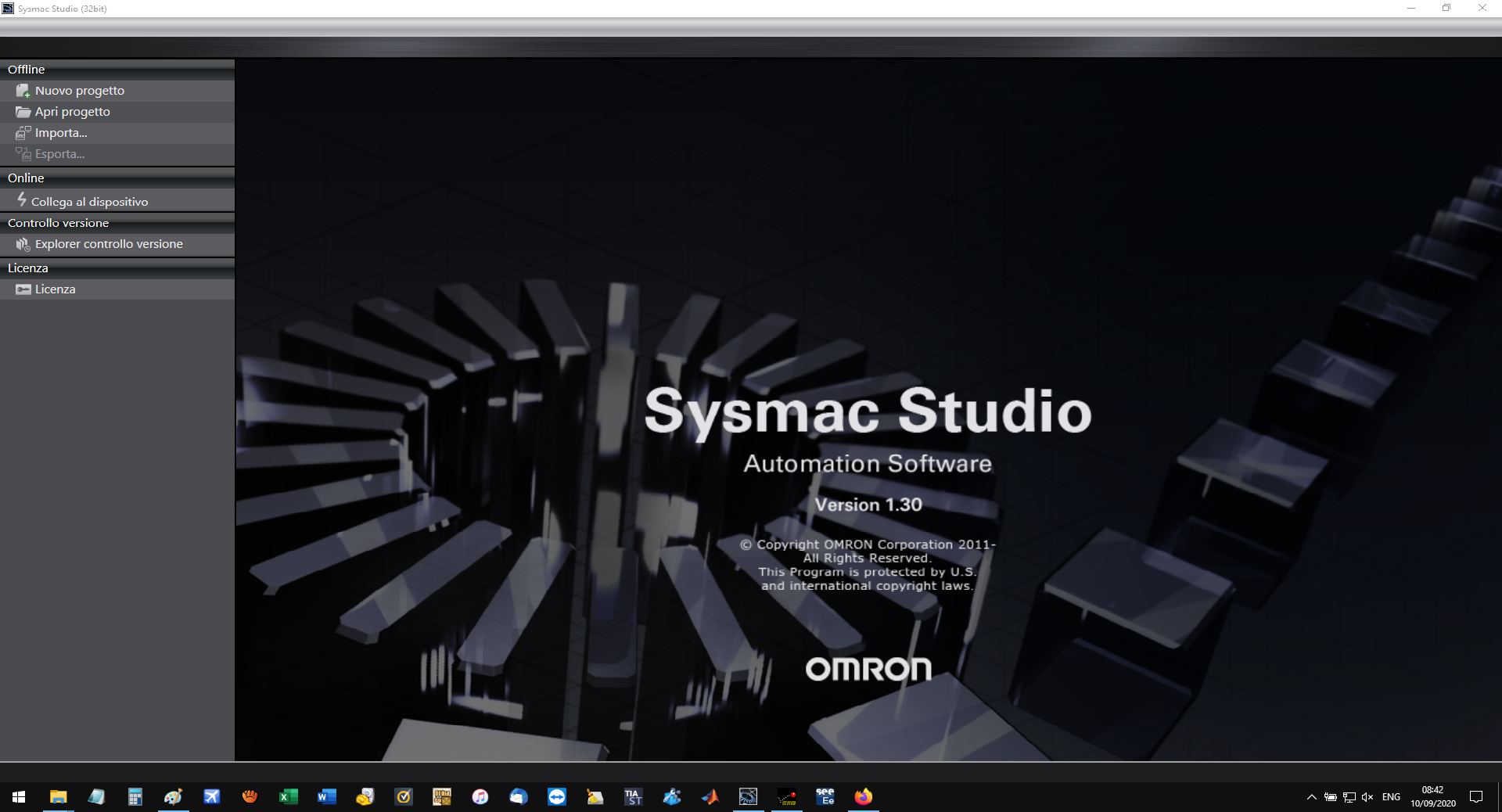Click the greyed Esporta... option
The width and height of the screenshot is (1502, 812).
(117, 154)
